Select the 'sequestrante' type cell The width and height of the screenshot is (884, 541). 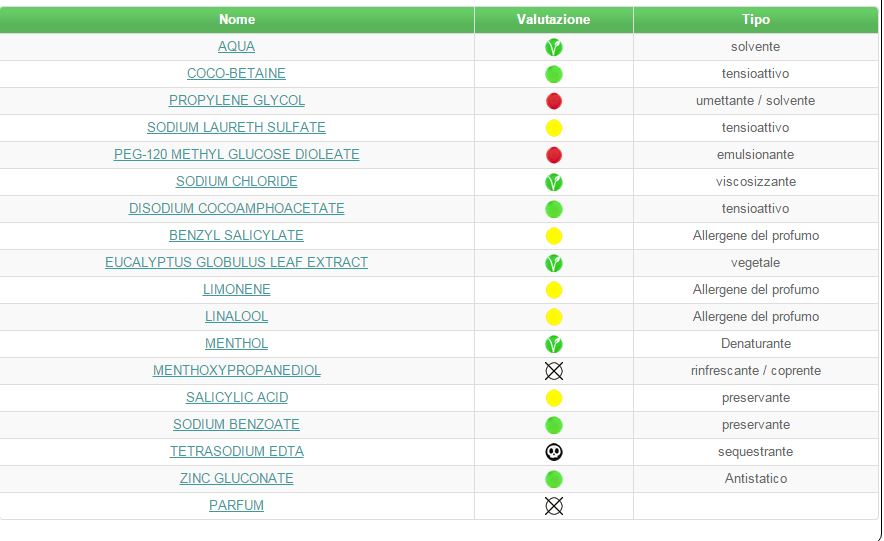(755, 452)
